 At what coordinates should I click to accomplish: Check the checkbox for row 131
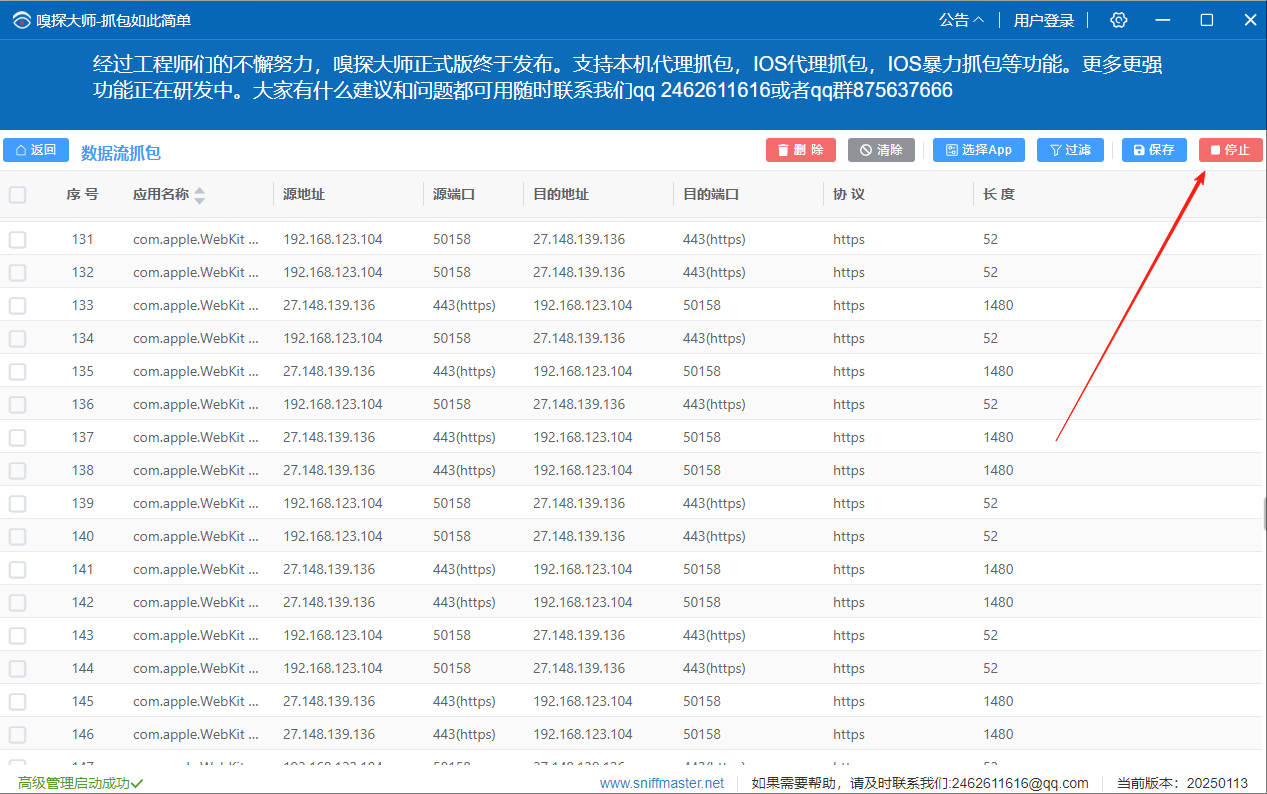18,240
